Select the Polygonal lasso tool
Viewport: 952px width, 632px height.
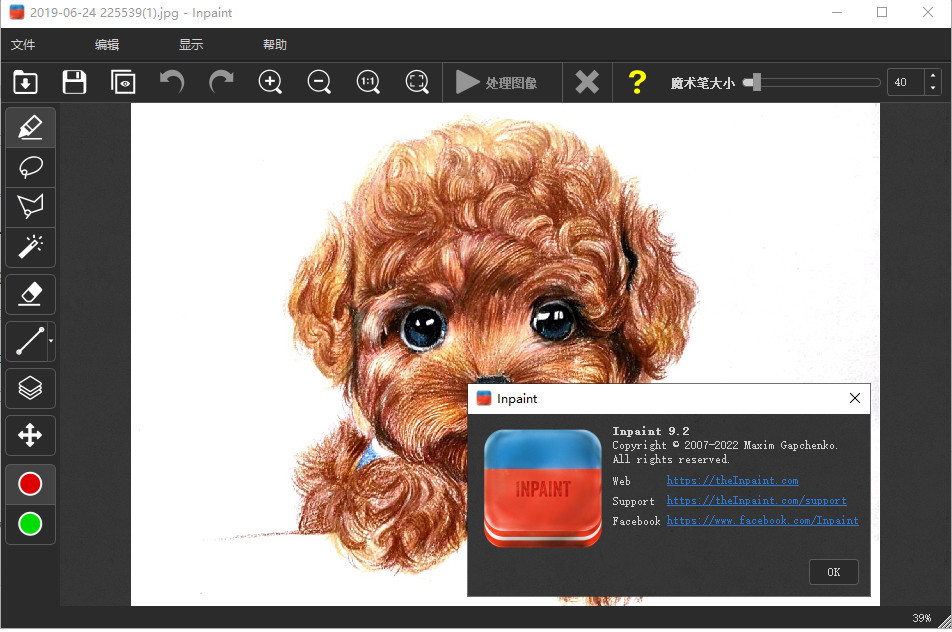(30, 207)
